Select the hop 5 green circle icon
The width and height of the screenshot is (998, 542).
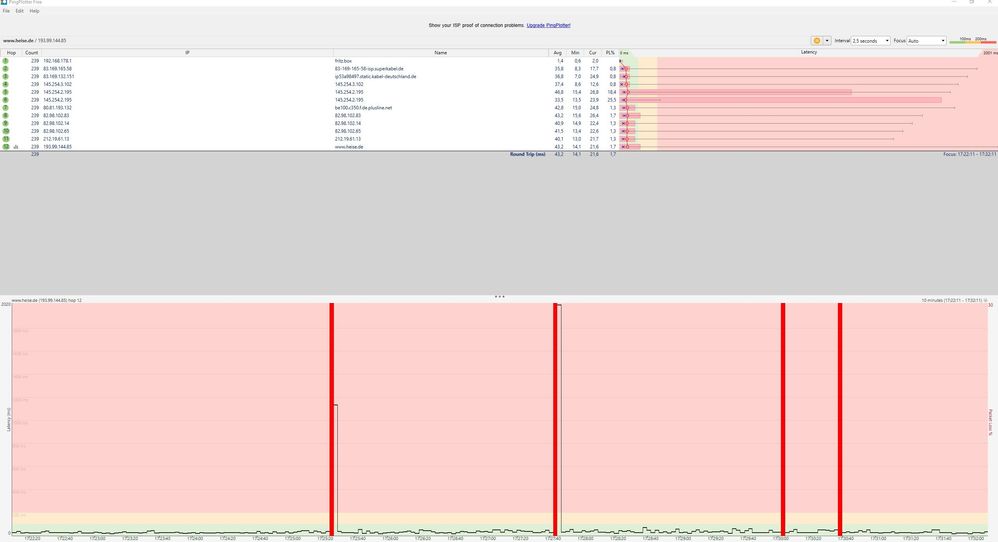[x=6, y=92]
